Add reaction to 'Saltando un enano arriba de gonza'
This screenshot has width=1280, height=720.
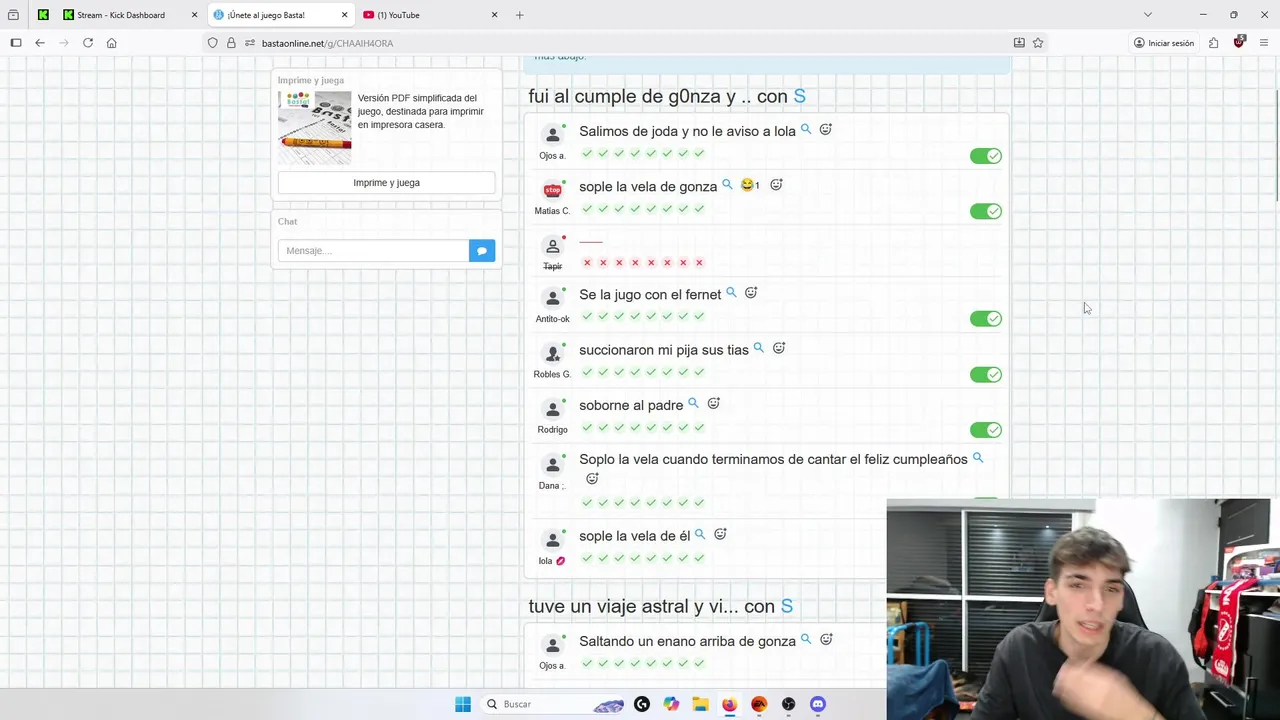pyautogui.click(x=826, y=639)
